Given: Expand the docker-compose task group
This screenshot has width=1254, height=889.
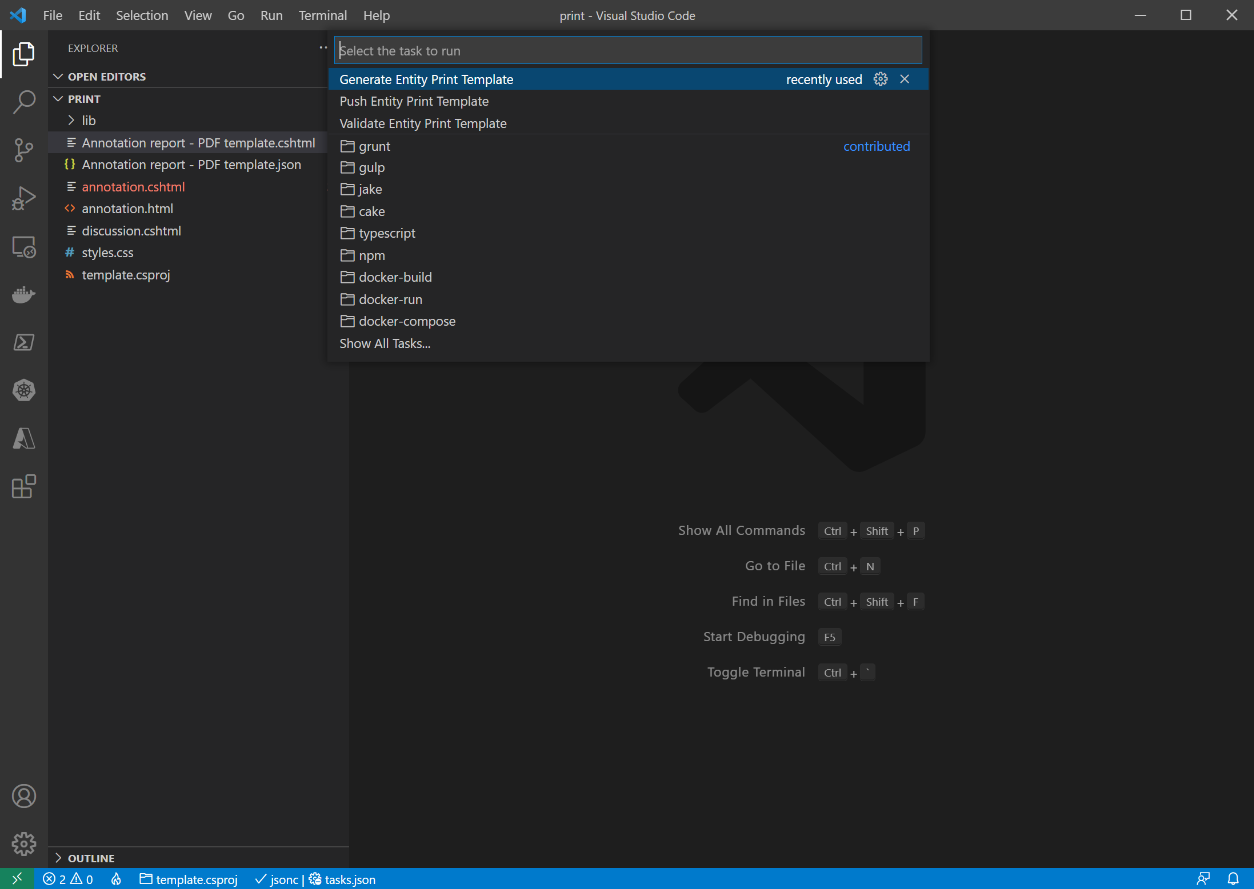Looking at the screenshot, I should (x=629, y=322).
